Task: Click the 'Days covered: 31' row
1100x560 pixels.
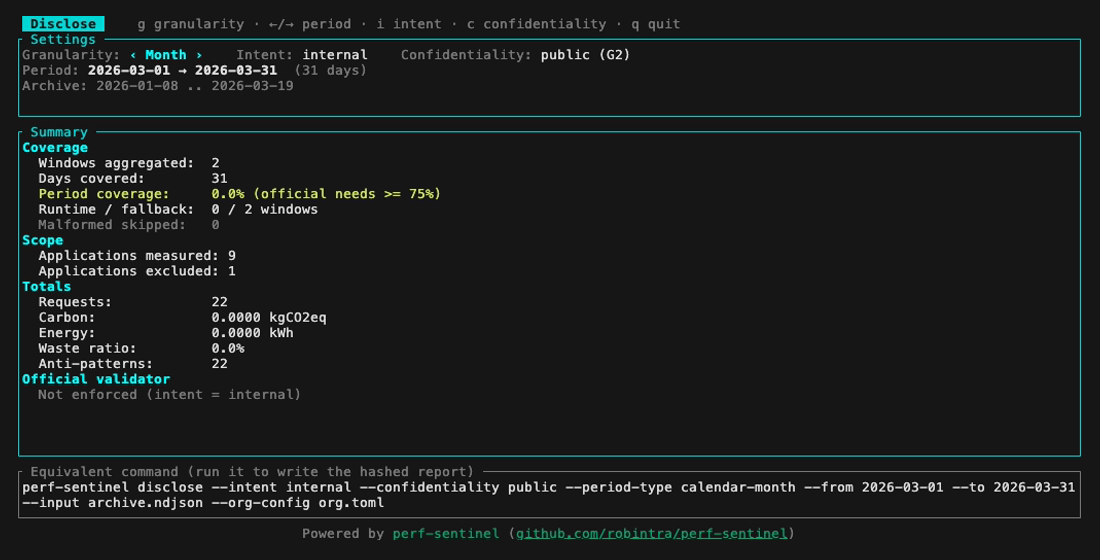Action: pos(133,178)
